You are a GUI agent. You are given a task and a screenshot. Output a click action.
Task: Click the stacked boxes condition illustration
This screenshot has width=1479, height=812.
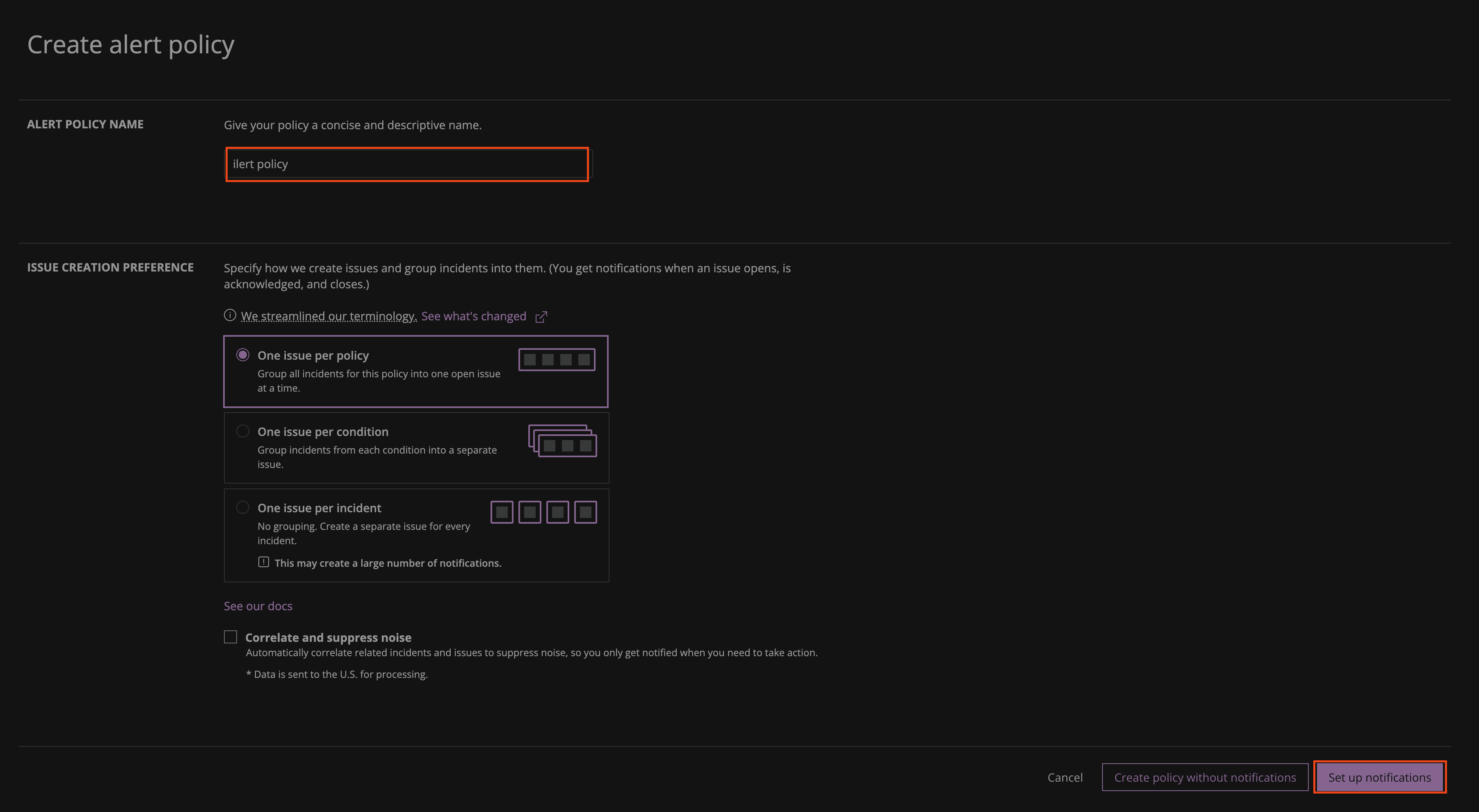click(562, 441)
